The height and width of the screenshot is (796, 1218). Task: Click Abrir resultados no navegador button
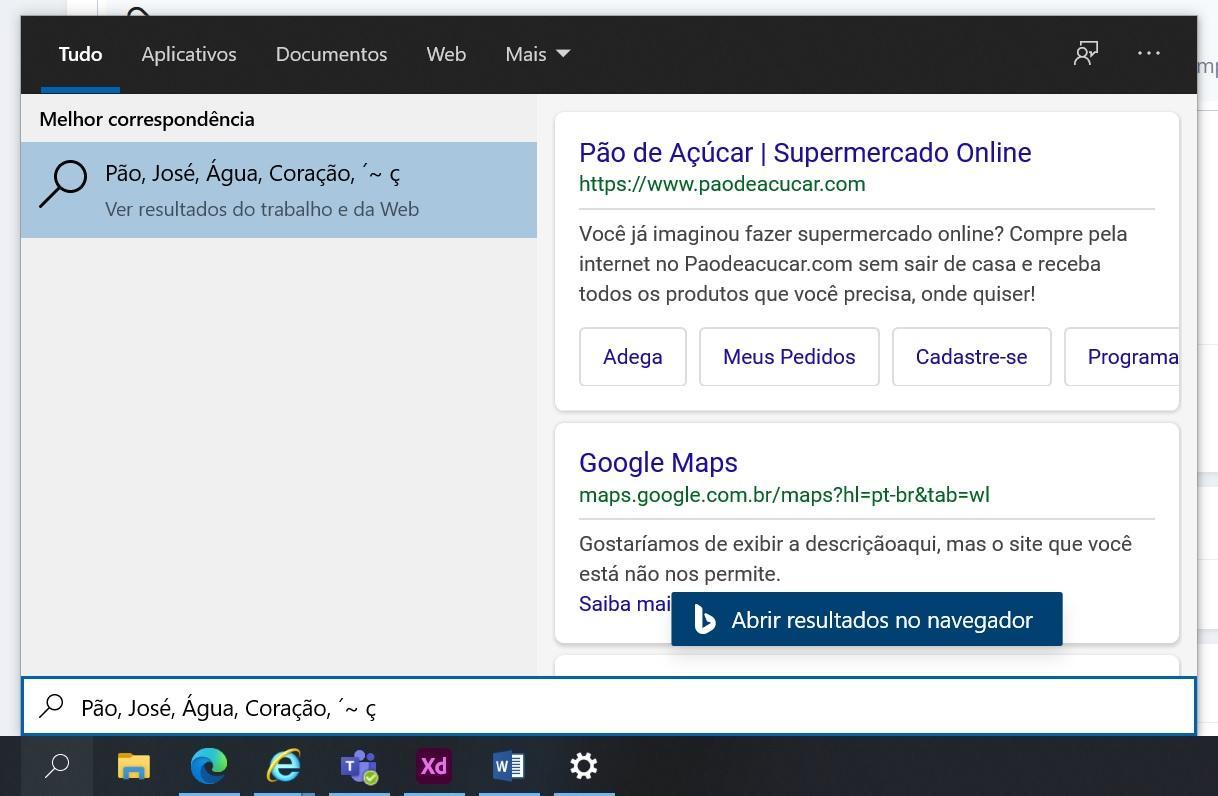click(x=867, y=619)
